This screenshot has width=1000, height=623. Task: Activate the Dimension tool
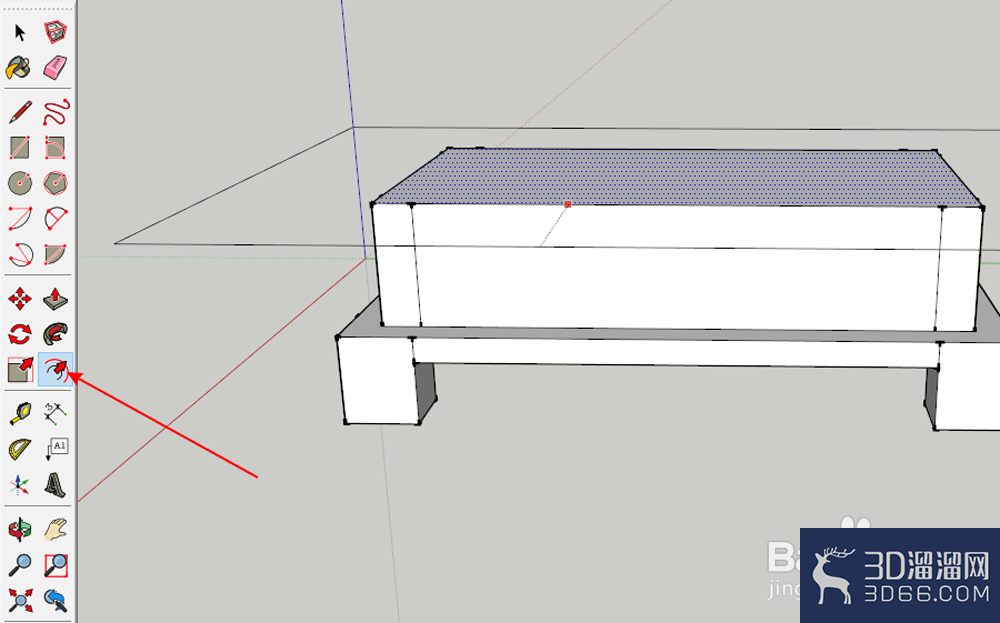55,414
